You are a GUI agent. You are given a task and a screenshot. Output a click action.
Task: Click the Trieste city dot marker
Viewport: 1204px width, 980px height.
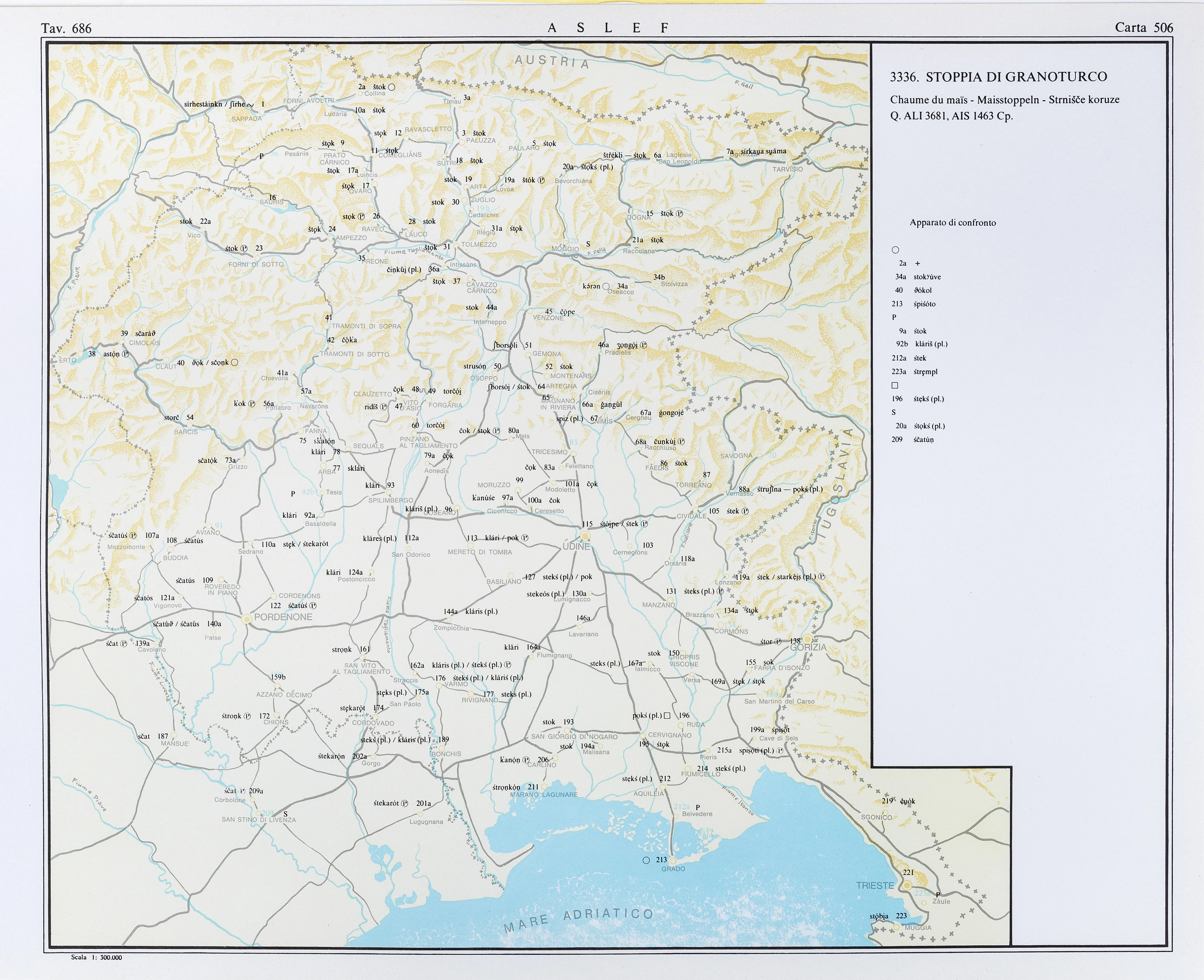pos(907,885)
